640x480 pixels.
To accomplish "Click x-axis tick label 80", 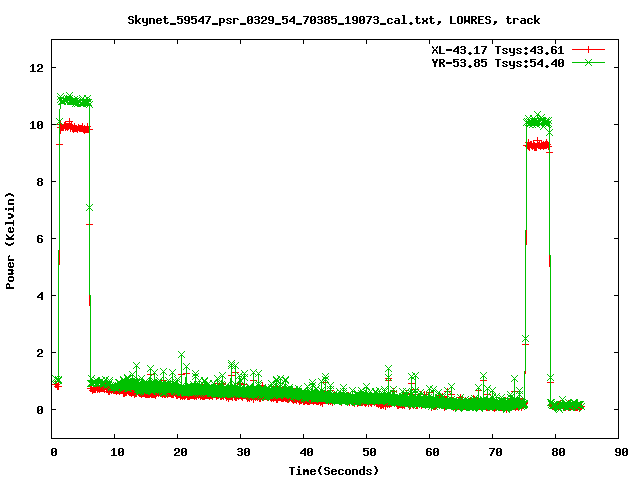I will (558, 452).
